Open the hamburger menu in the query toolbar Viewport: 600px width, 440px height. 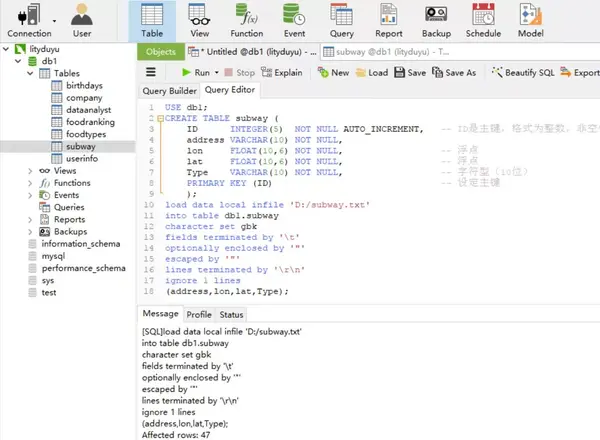point(151,72)
